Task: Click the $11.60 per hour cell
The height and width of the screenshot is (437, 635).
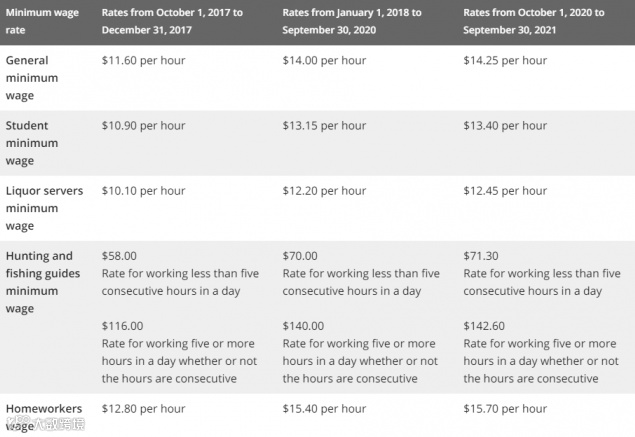Action: tap(143, 60)
